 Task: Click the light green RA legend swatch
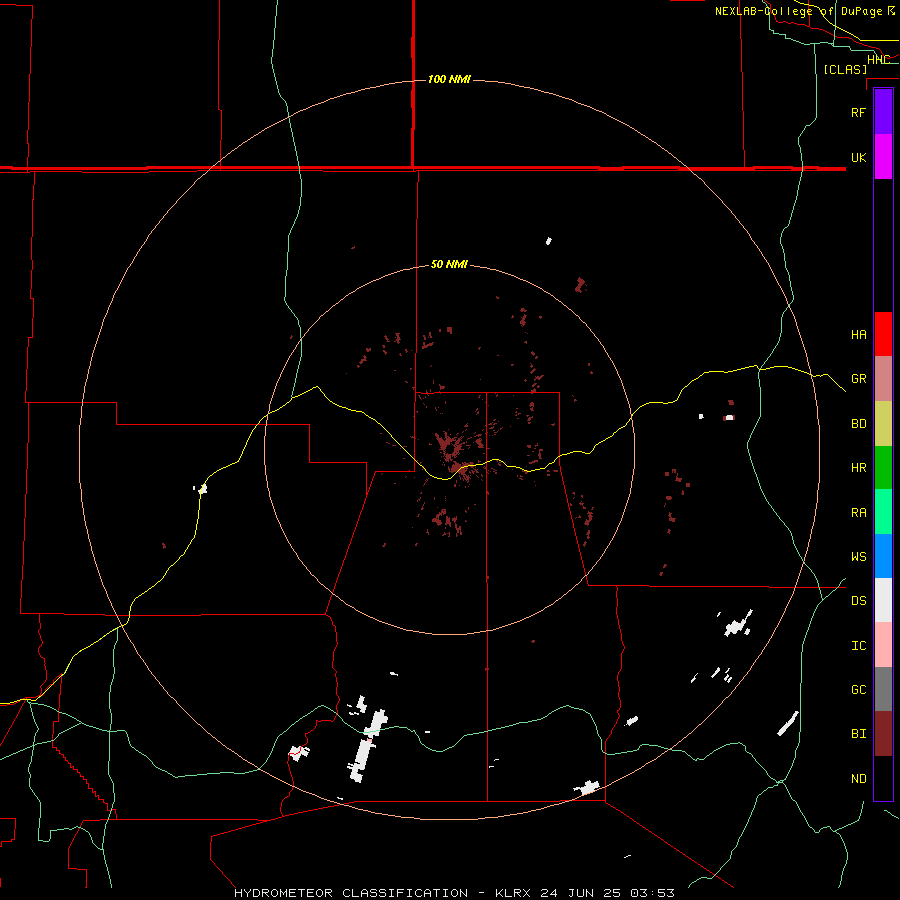pos(883,512)
